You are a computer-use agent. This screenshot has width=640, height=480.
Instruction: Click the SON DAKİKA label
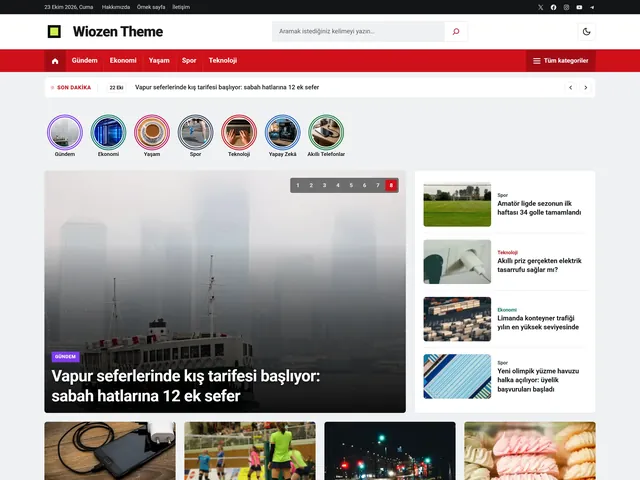74,87
